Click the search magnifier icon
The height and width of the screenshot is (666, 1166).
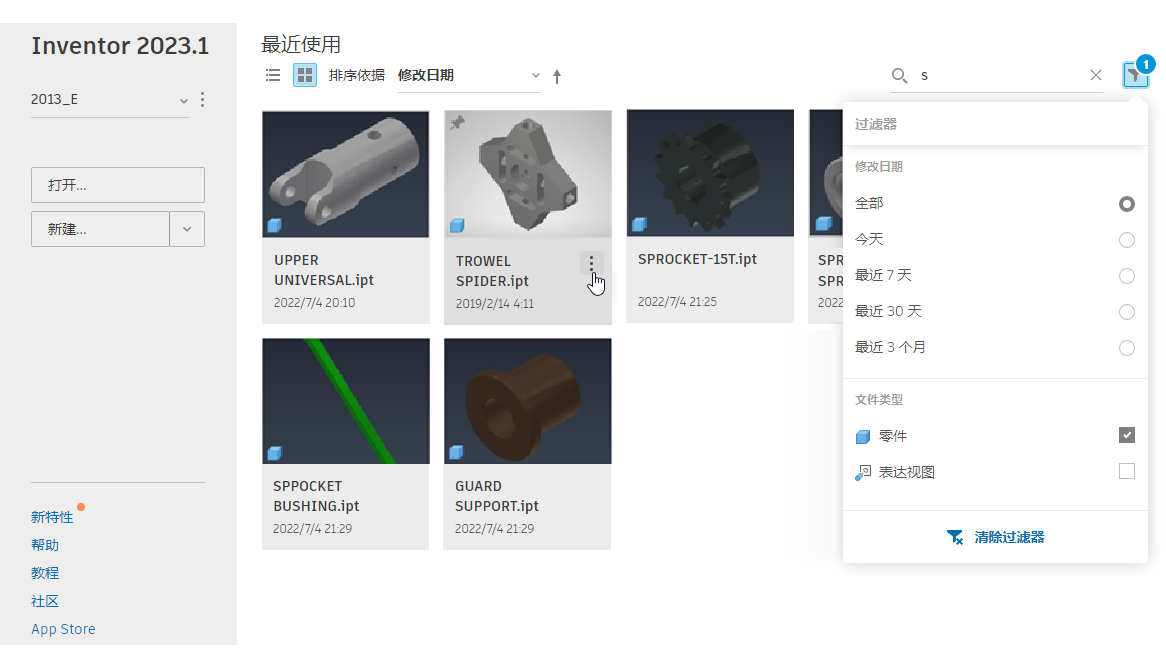(899, 75)
